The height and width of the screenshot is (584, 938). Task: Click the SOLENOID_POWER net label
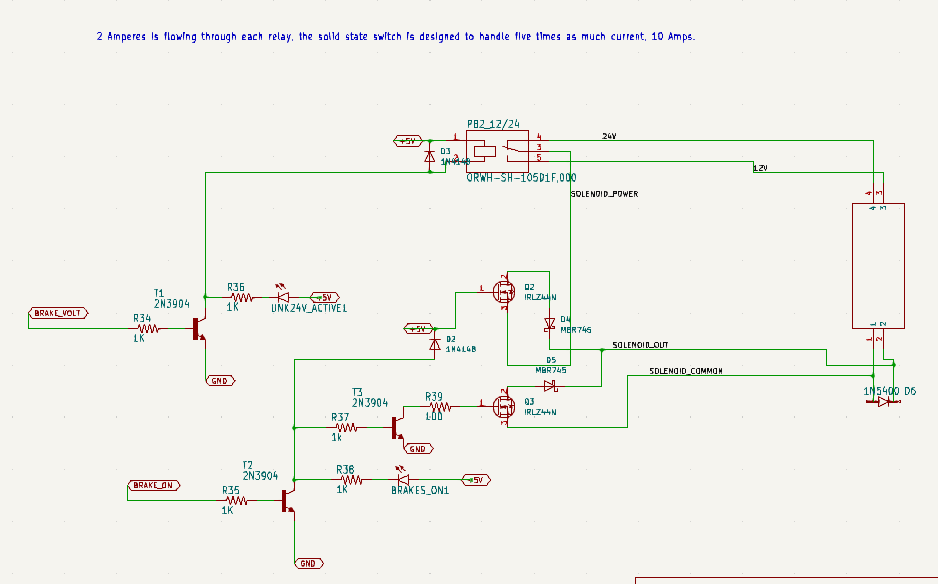click(x=605, y=194)
